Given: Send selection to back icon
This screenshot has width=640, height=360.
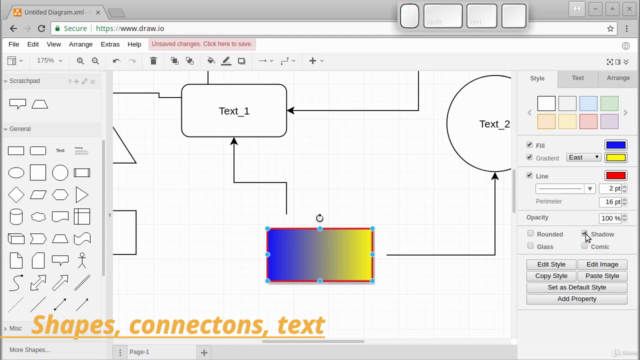Looking at the screenshot, I should (x=190, y=61).
